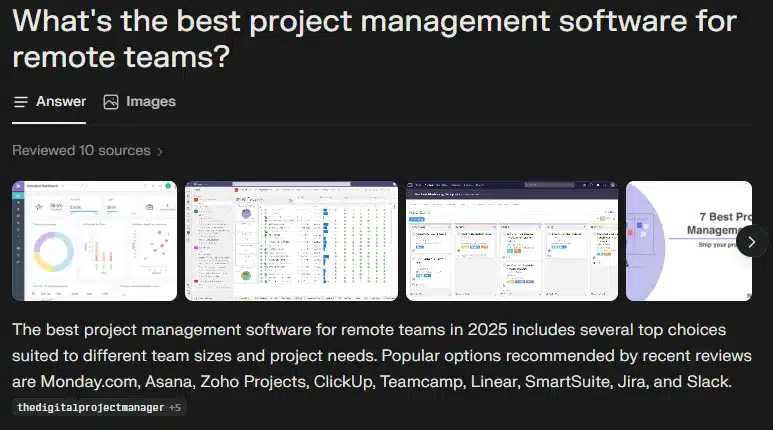This screenshot has width=773, height=430.
Task: Open the dashboard thumbnail with donut chart
Action: click(94, 241)
